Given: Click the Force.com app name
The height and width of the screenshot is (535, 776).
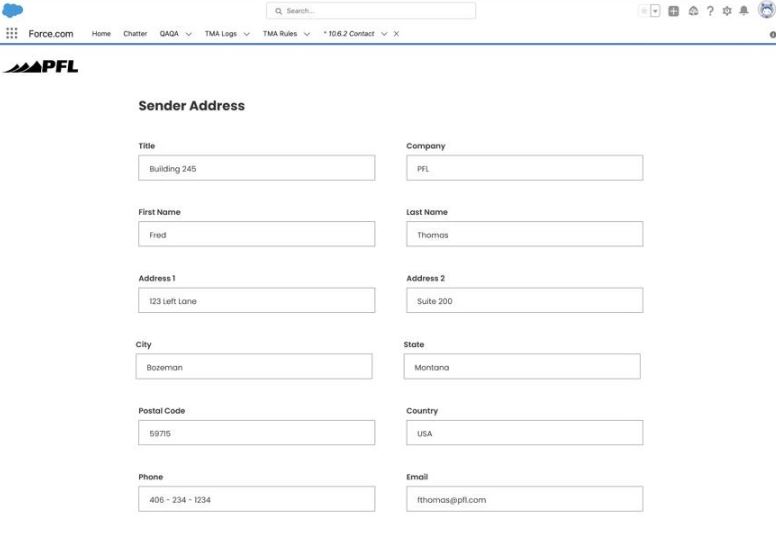Looking at the screenshot, I should click(x=51, y=34).
